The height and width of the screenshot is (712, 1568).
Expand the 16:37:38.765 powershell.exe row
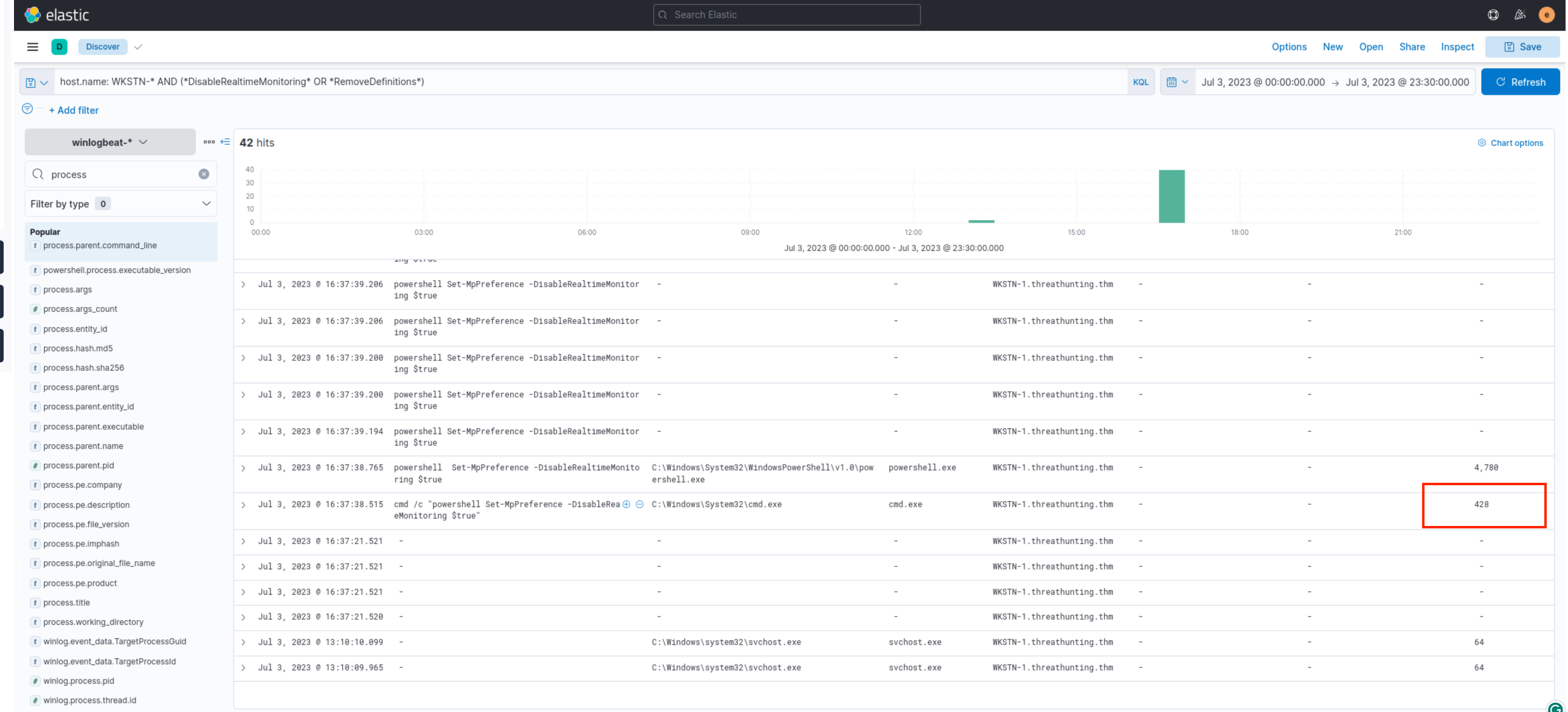click(243, 468)
